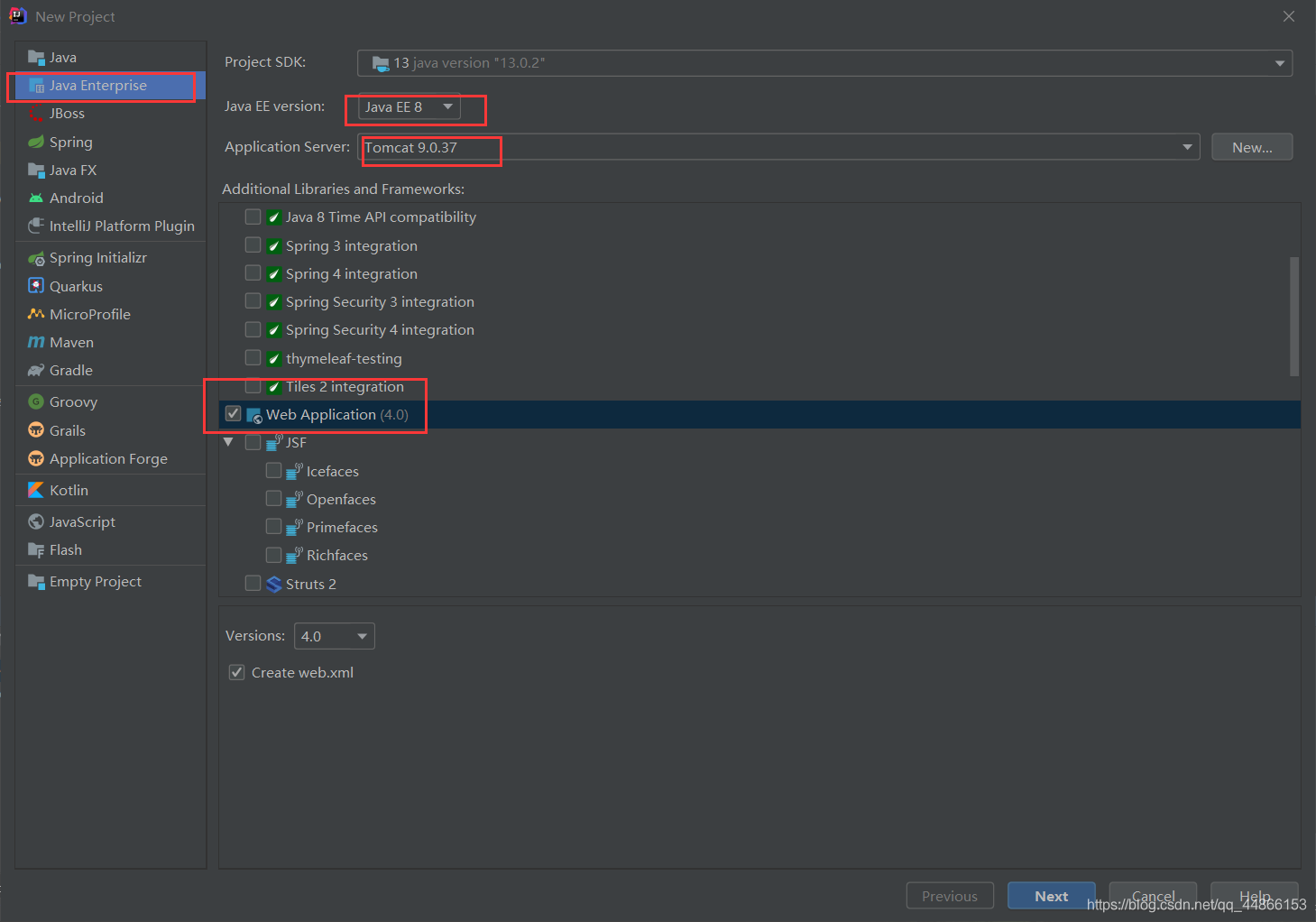The height and width of the screenshot is (922, 1316).
Task: Toggle Create web.xml checkbox
Action: [x=236, y=672]
